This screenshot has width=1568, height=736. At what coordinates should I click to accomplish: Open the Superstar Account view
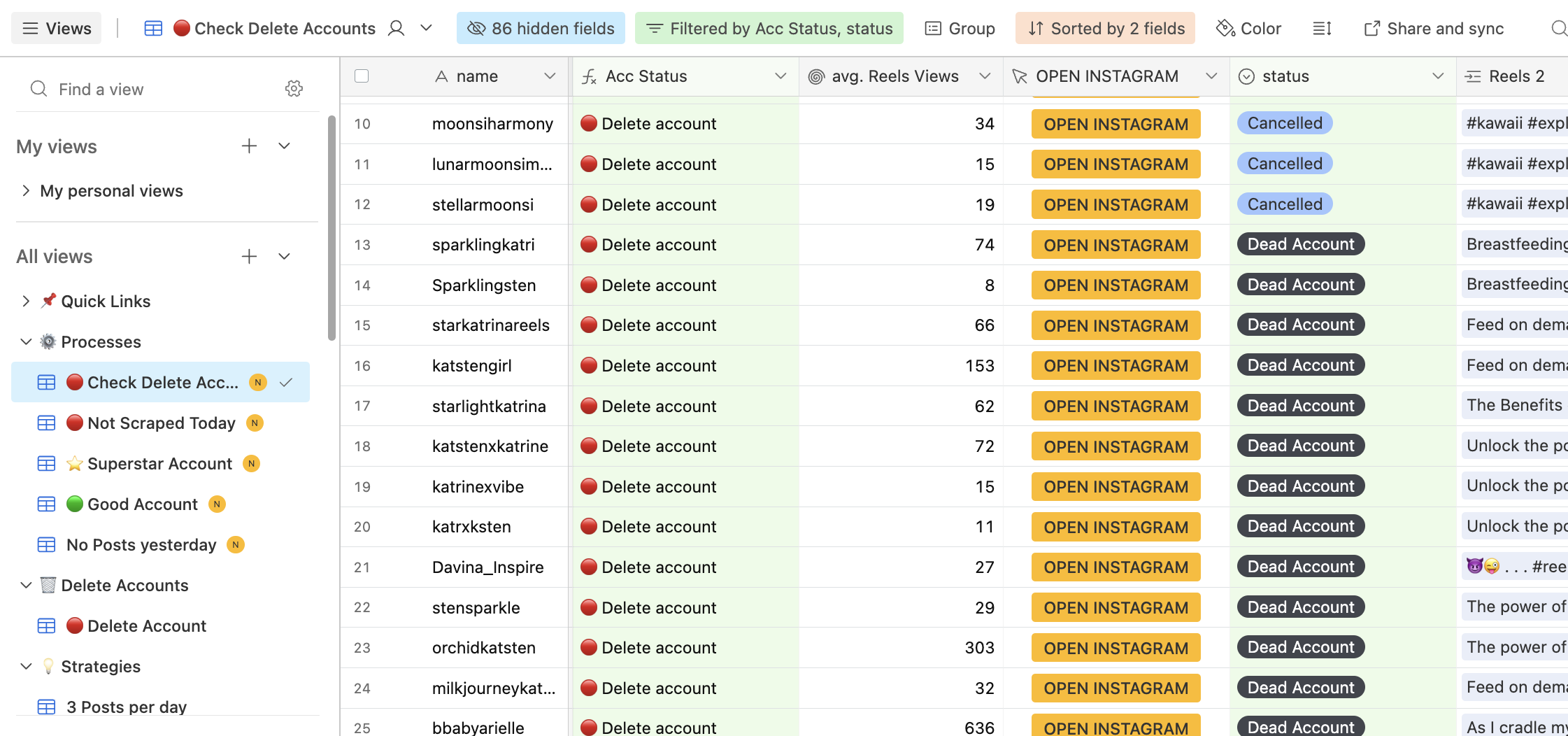pos(160,463)
